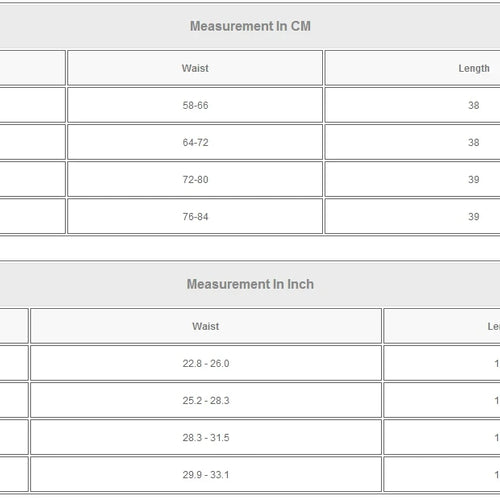Click the 72-80 waist cell
This screenshot has height=500, width=500.
(x=195, y=179)
